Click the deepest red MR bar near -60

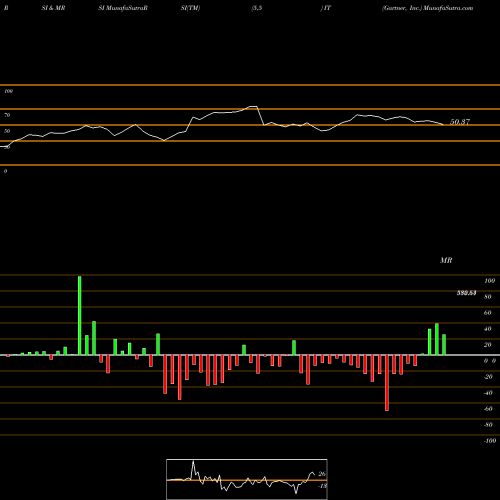pyautogui.click(x=387, y=383)
